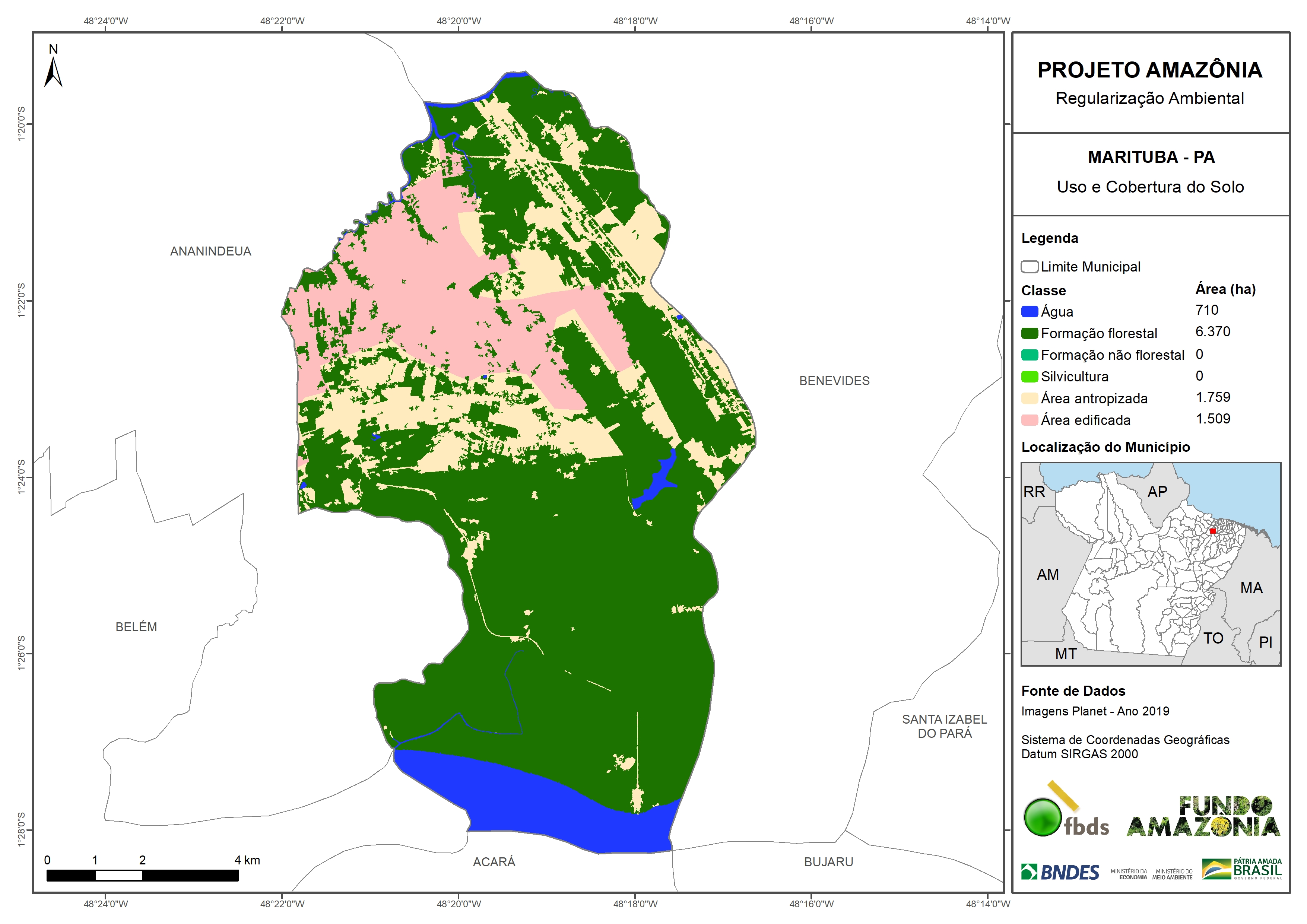Click the red municipality marker on inset map
This screenshot has height=924, width=1307.
[x=1212, y=531]
